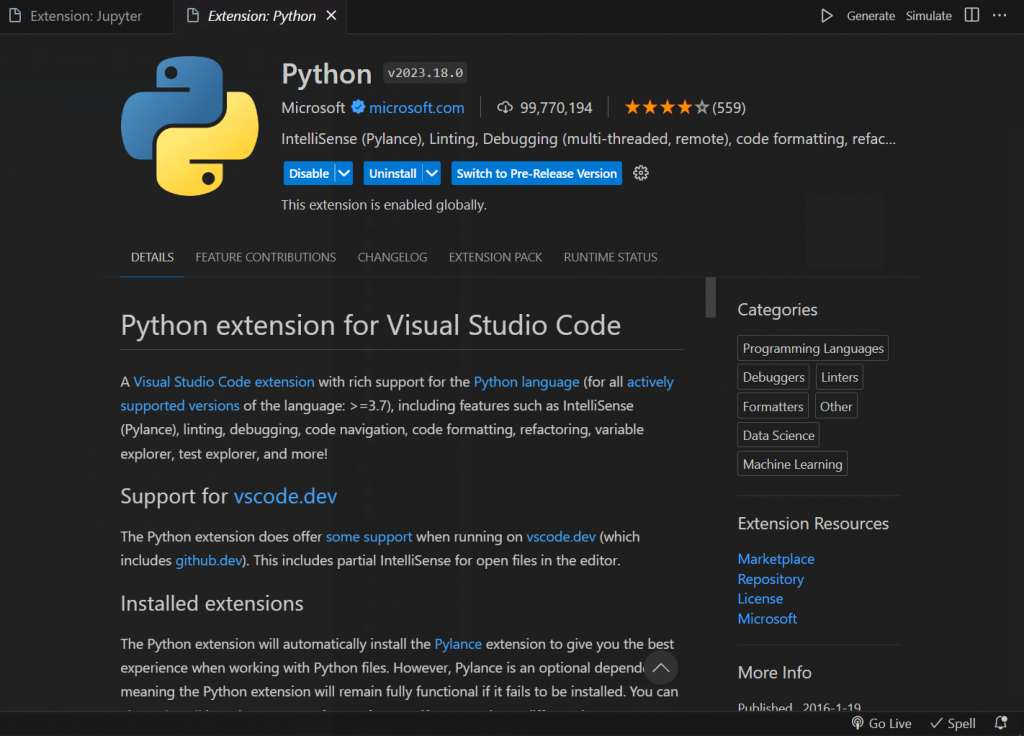
Task: Switch to Pre-Release Version
Action: [x=536, y=173]
